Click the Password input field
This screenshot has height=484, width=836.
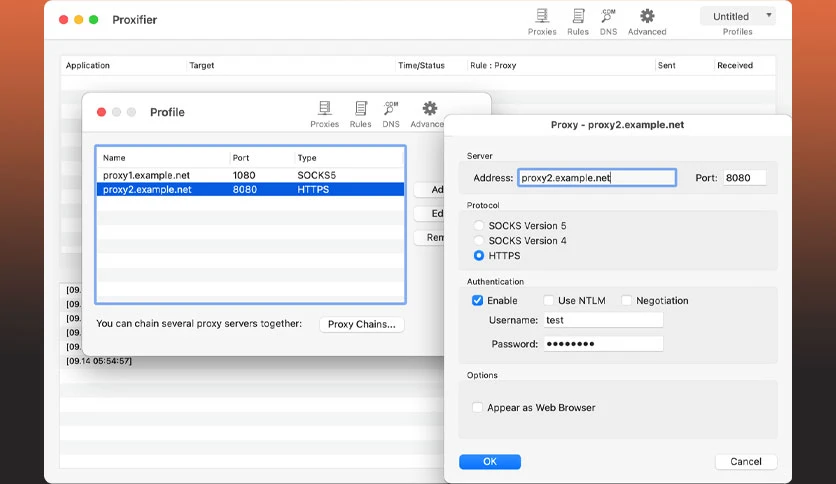(x=603, y=344)
